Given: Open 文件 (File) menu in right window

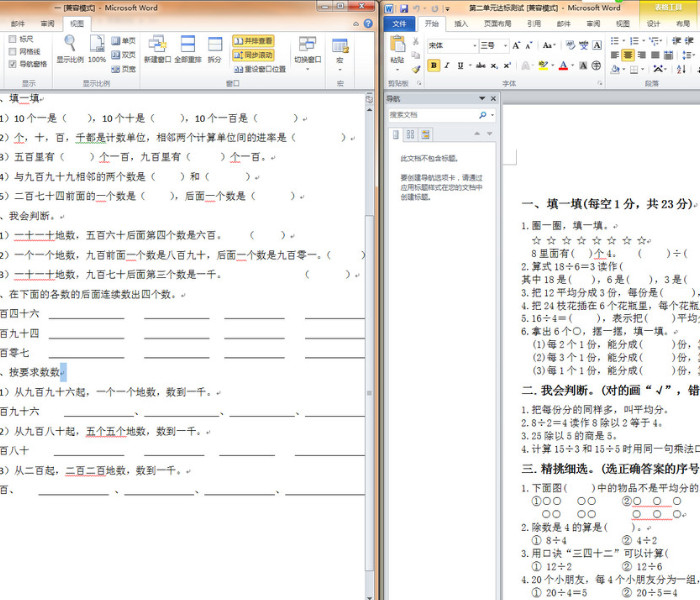Looking at the screenshot, I should (399, 24).
